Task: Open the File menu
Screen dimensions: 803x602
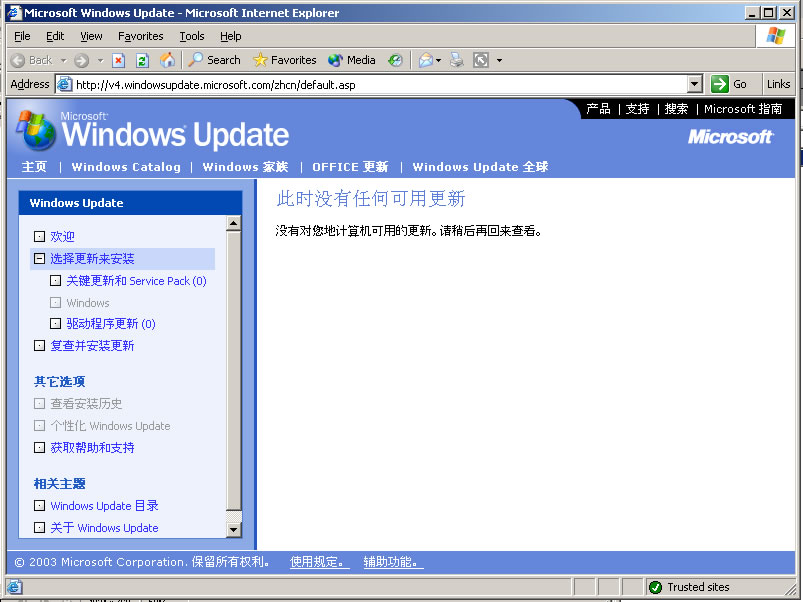Action: click(x=22, y=36)
